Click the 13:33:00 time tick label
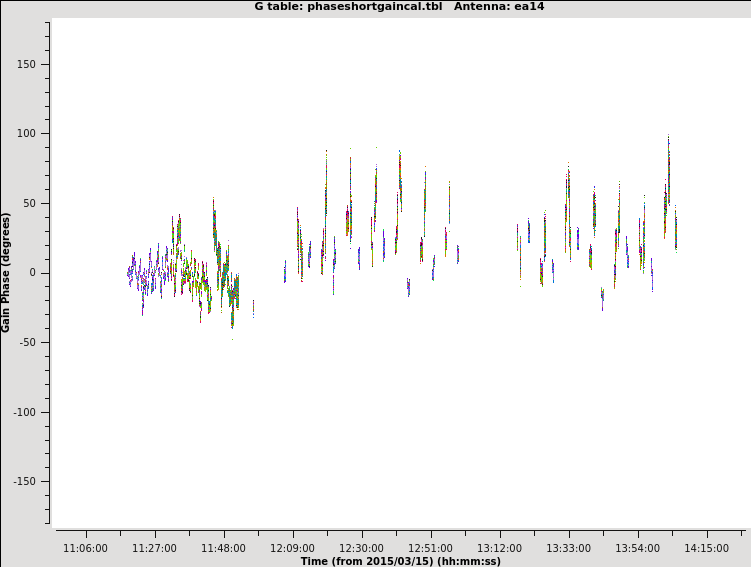 coord(568,548)
